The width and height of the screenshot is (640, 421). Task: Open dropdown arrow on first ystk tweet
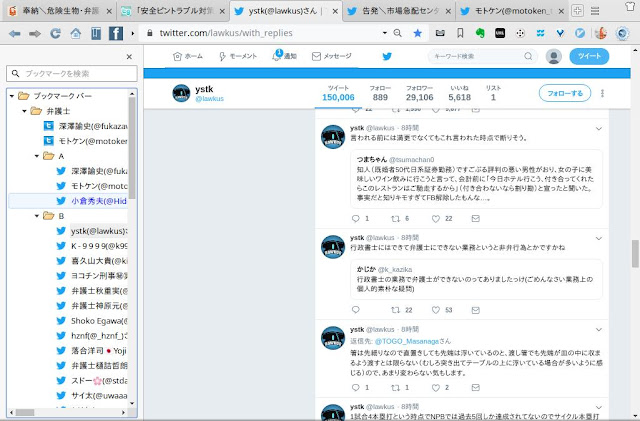598,129
